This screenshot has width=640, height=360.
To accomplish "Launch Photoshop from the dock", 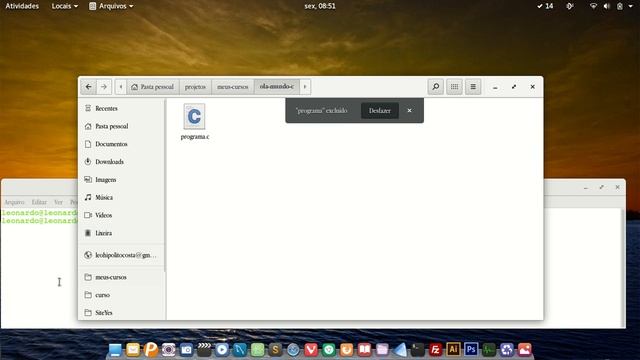I will (471, 349).
